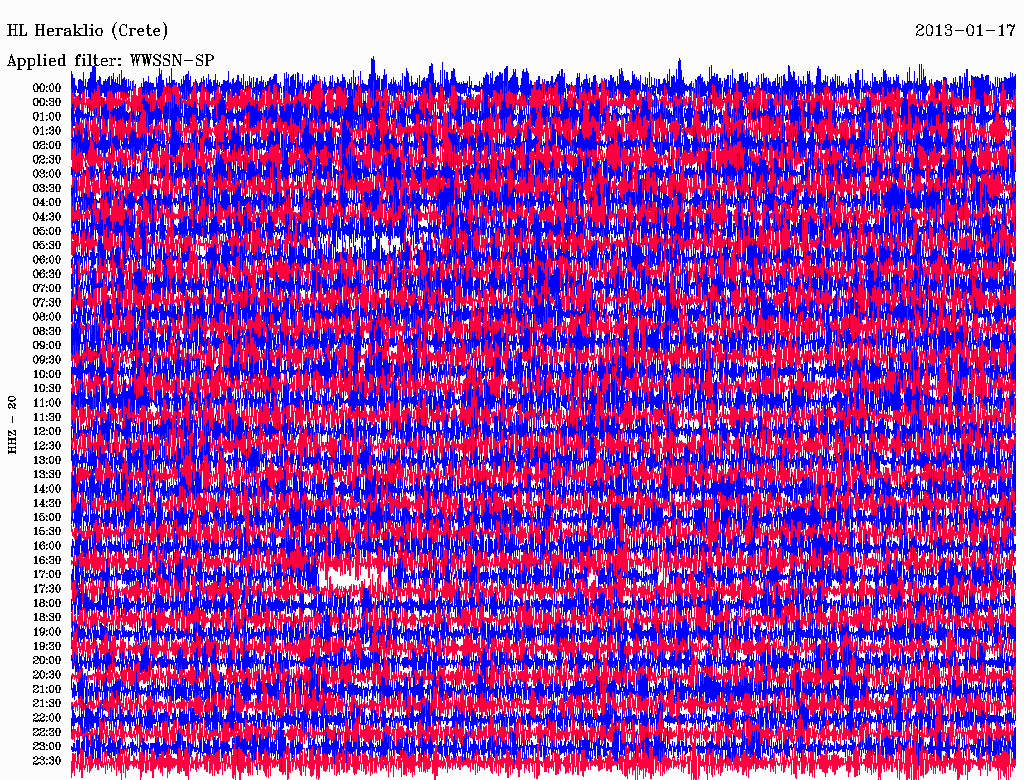Click the 16:30 time label
This screenshot has height=780, width=1024.
pyautogui.click(x=47, y=561)
